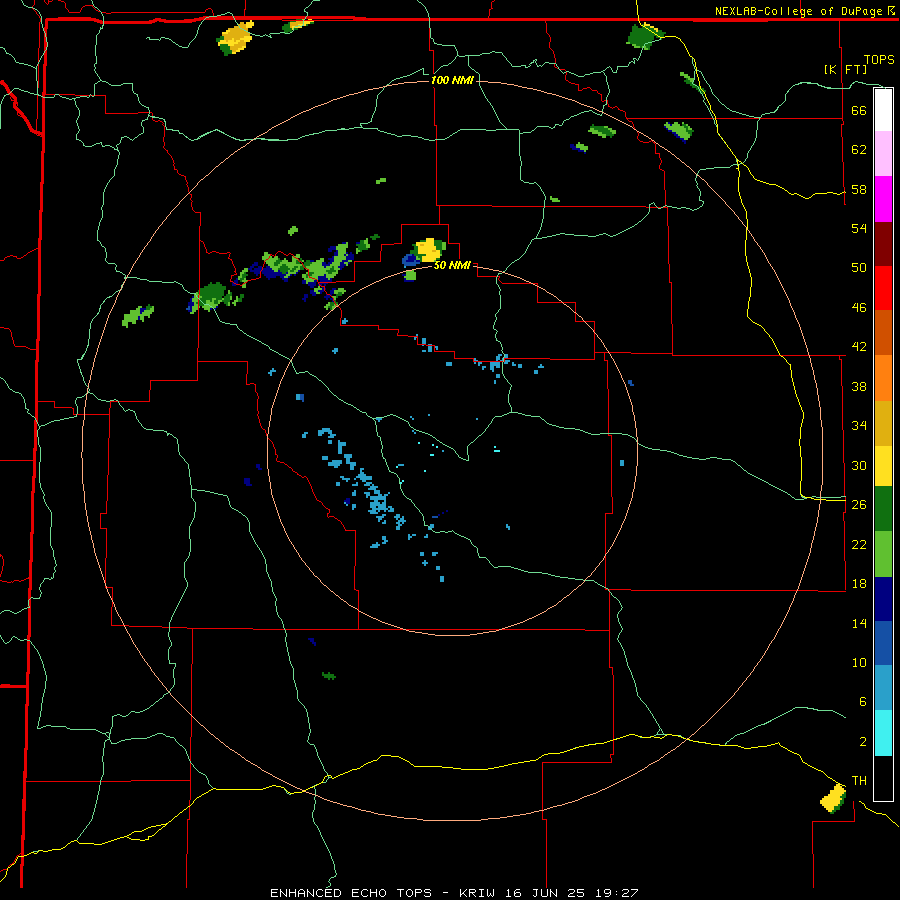Click the "38" legend value

click(x=859, y=386)
